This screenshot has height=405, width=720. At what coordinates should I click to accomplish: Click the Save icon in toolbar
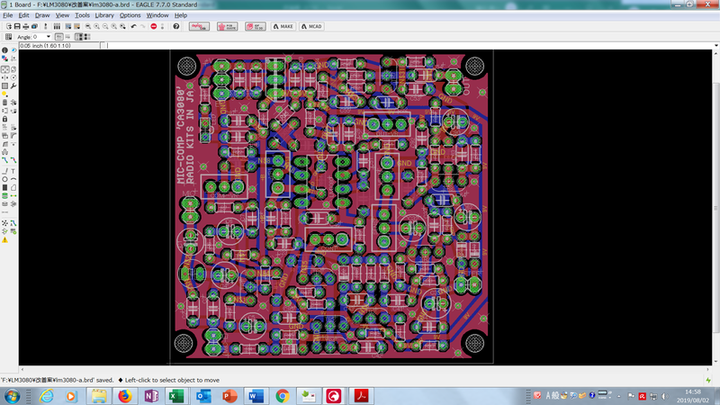click(x=16, y=26)
